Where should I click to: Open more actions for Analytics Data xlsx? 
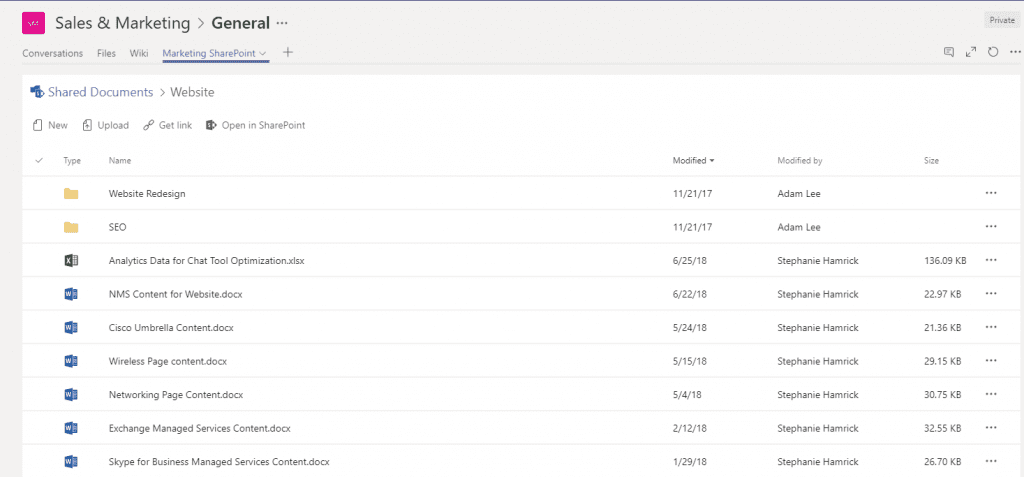pos(991,260)
